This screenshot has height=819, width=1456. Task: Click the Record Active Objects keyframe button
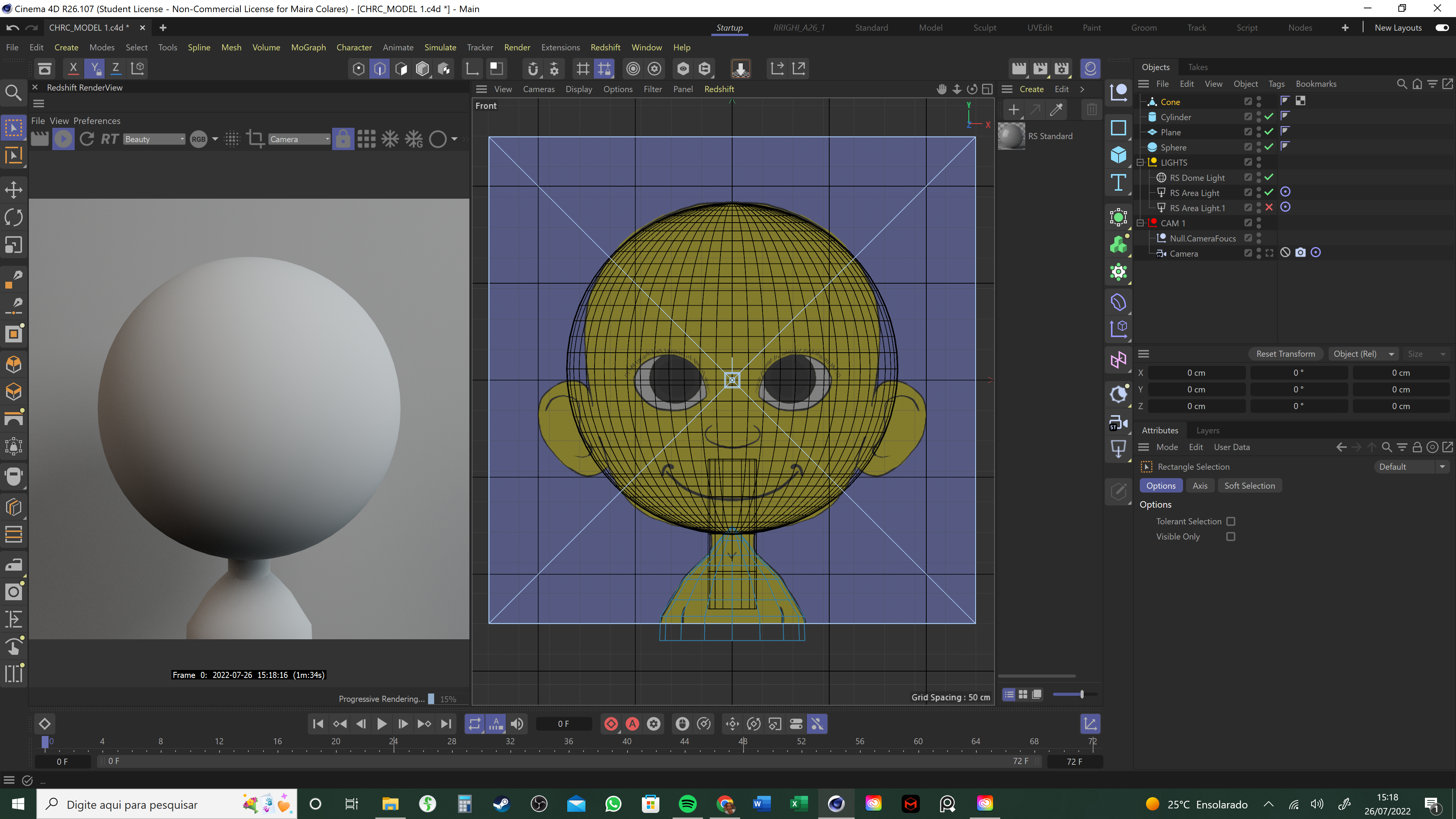[x=611, y=724]
